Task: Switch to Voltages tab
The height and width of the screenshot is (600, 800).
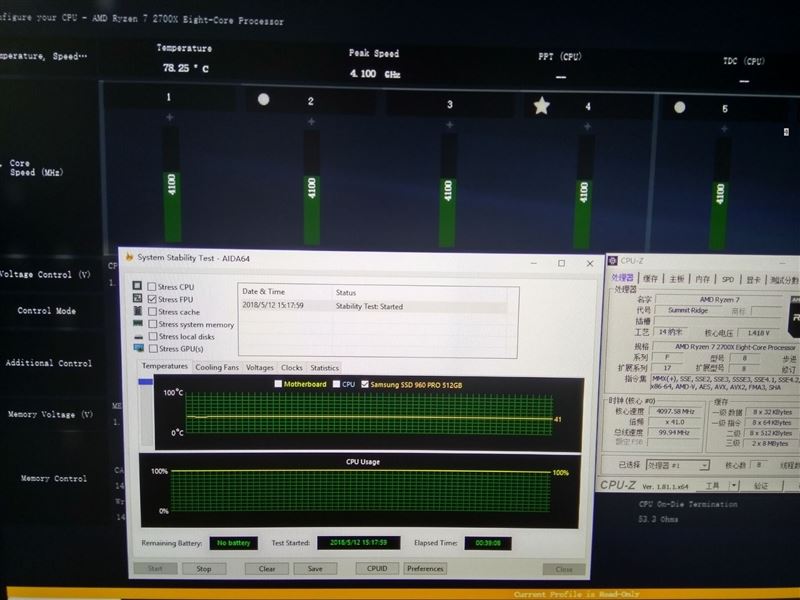Action: [260, 367]
